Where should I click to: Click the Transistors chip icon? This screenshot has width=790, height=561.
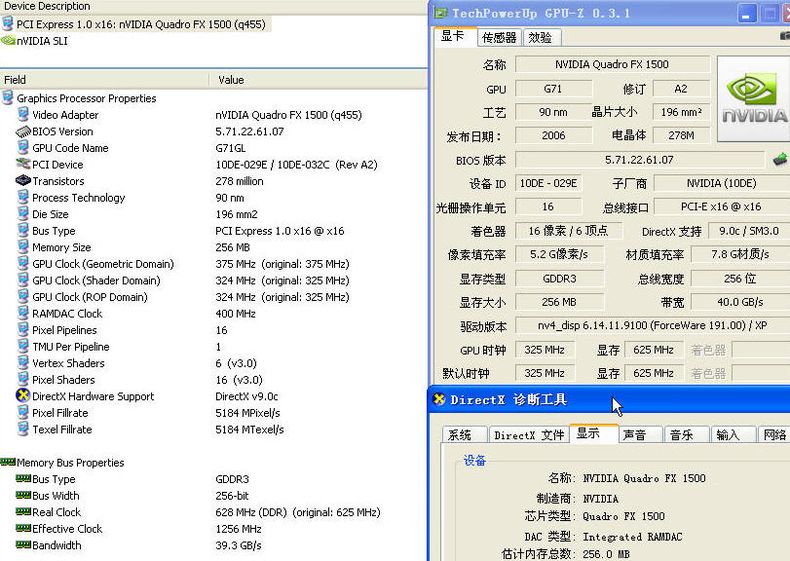click(23, 181)
